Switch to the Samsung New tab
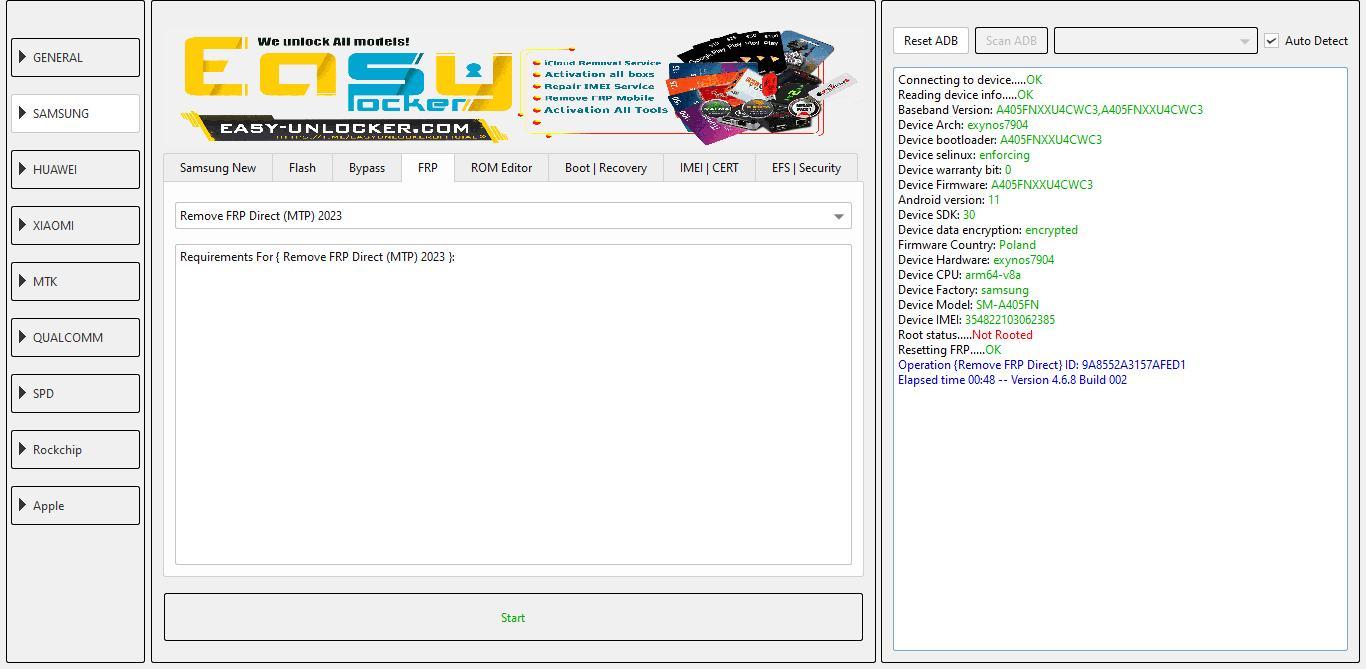Image resolution: width=1366 pixels, height=669 pixels. point(218,168)
